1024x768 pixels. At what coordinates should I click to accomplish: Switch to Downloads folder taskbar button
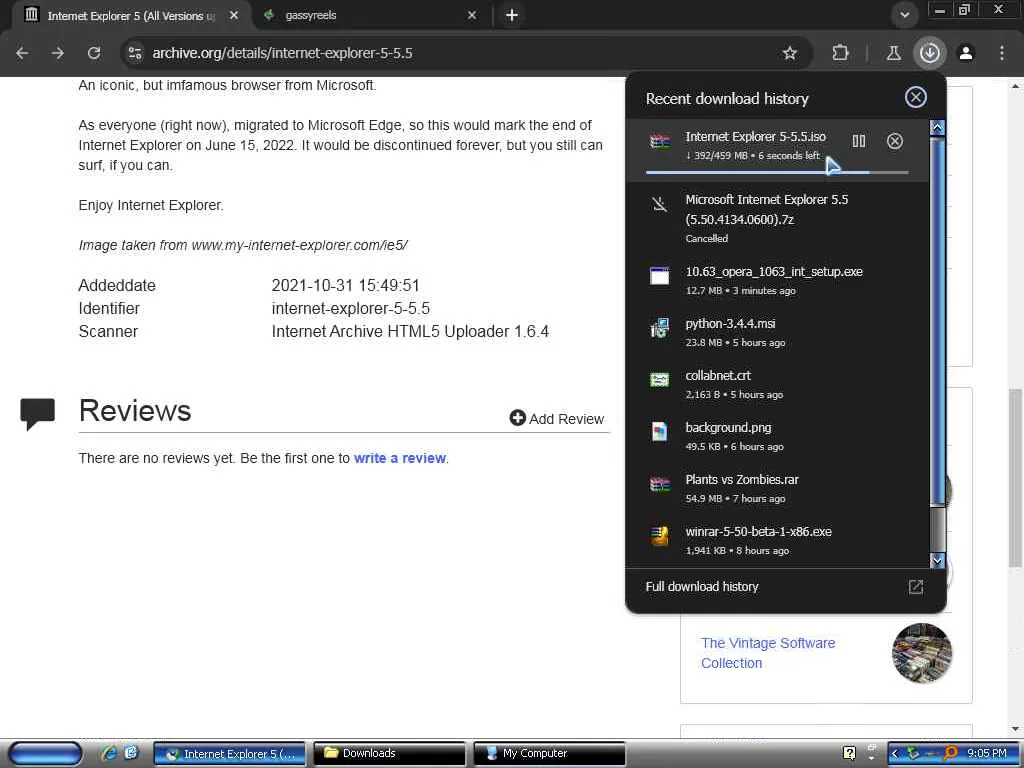[390, 753]
